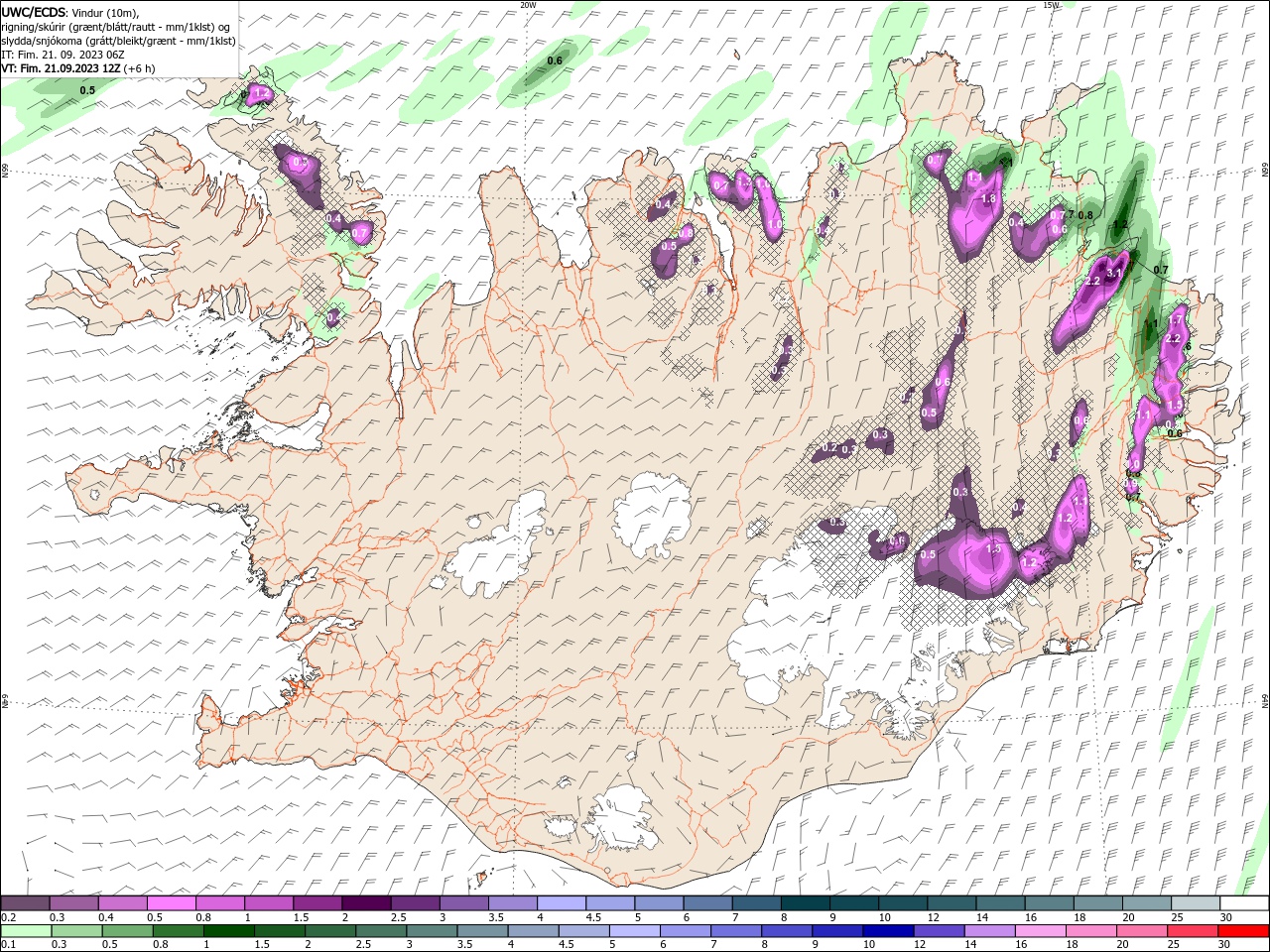Image resolution: width=1270 pixels, height=952 pixels.
Task: Select the darkest purple swatch labeled 2 in the upper legend
Action: (367, 903)
